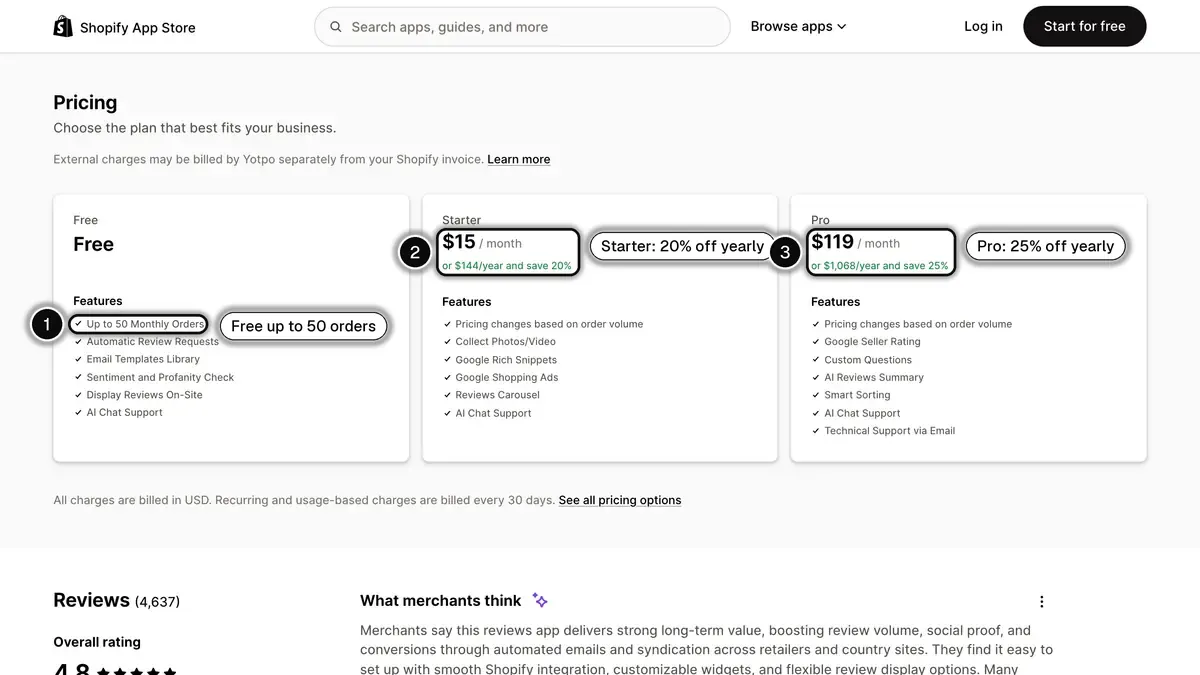Image resolution: width=1200 pixels, height=675 pixels.
Task: Click Reviews Carousel feature
Action: pyautogui.click(x=497, y=395)
